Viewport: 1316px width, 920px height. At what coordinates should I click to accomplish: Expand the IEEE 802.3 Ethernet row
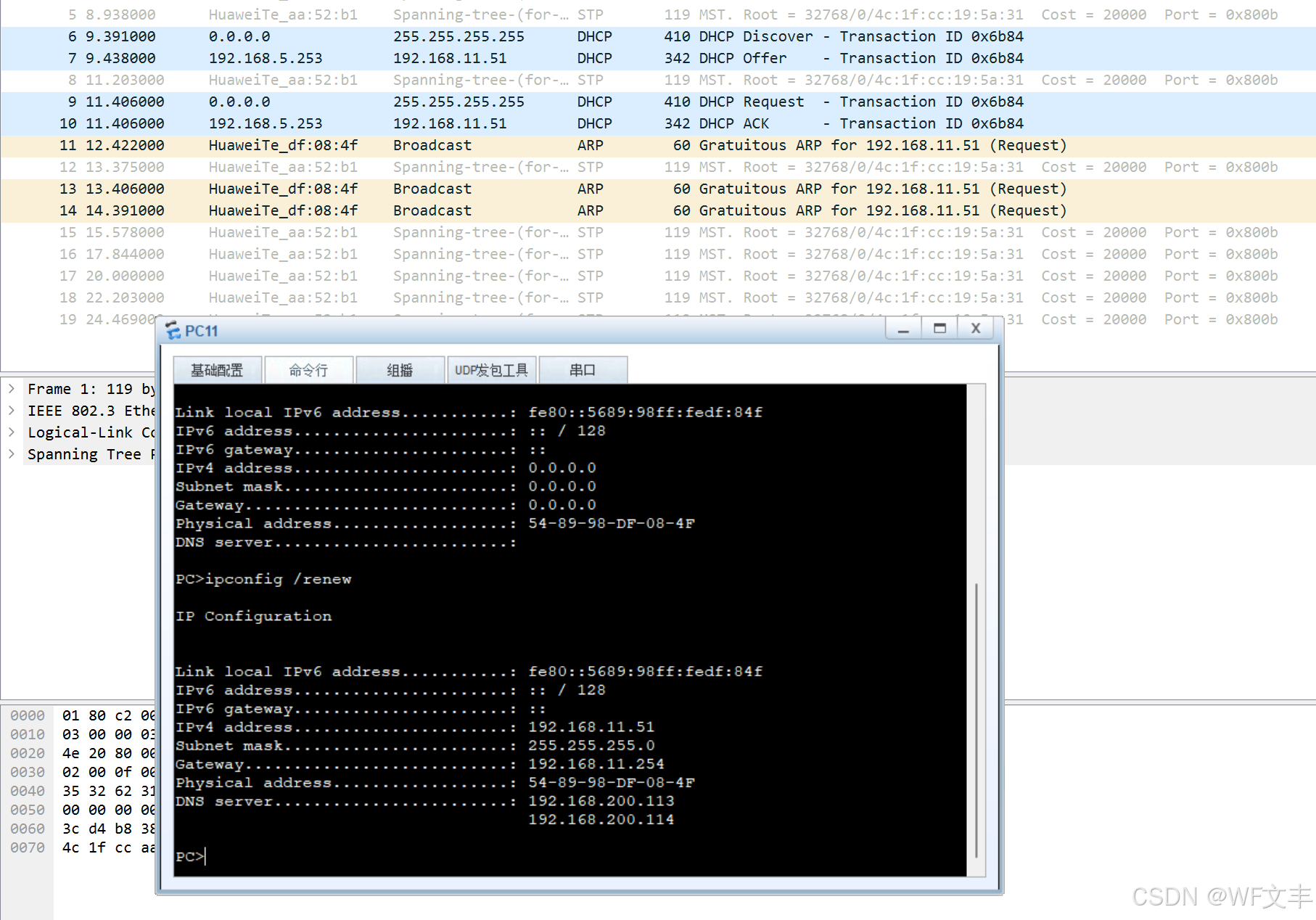[x=12, y=411]
